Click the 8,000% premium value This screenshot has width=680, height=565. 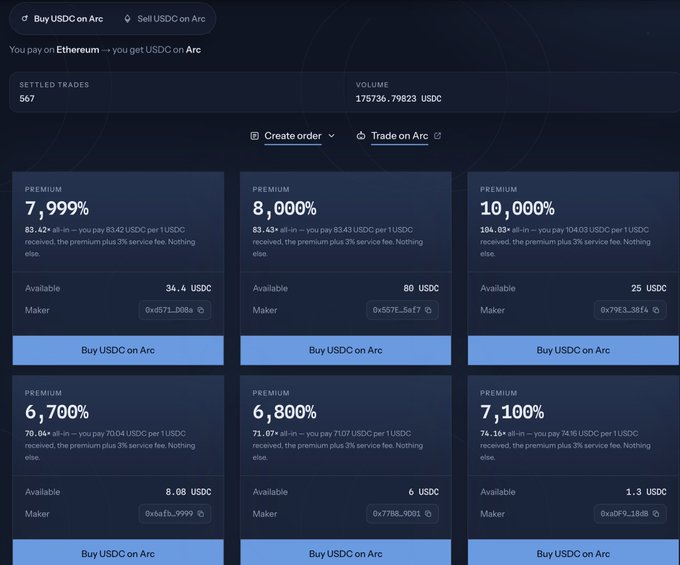point(284,209)
